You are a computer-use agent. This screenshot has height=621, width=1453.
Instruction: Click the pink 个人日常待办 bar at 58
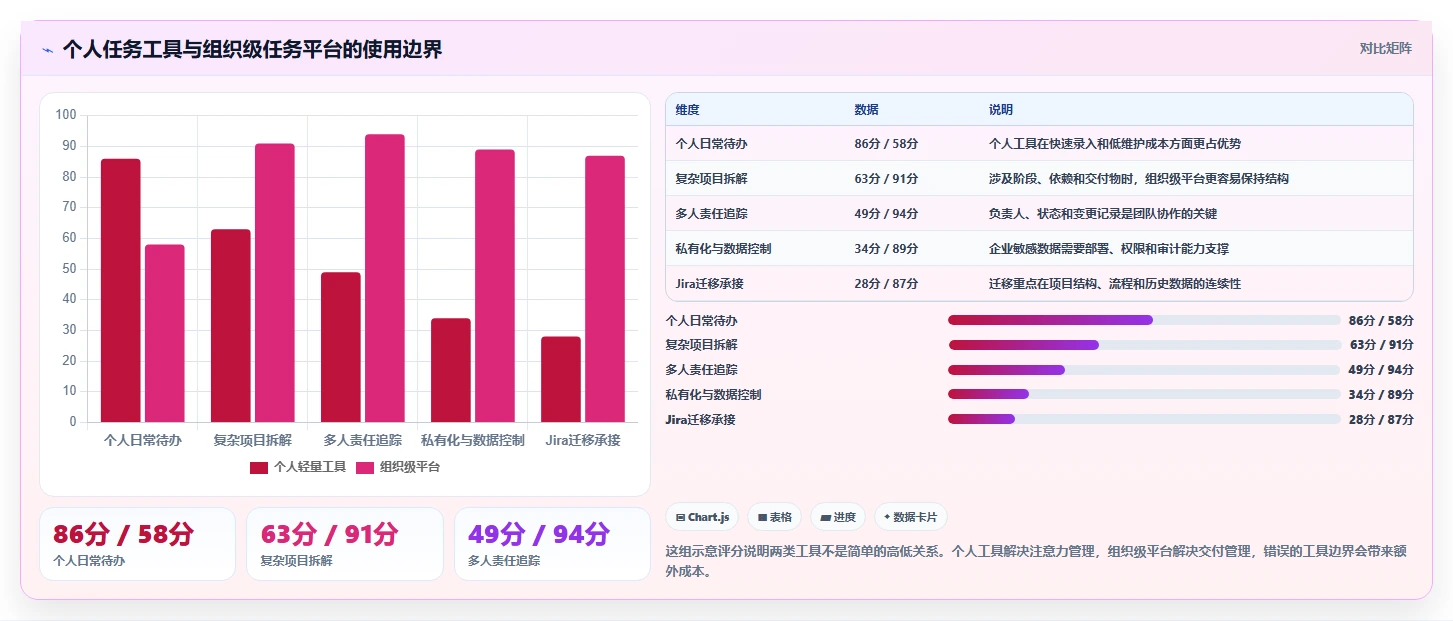[x=165, y=333]
